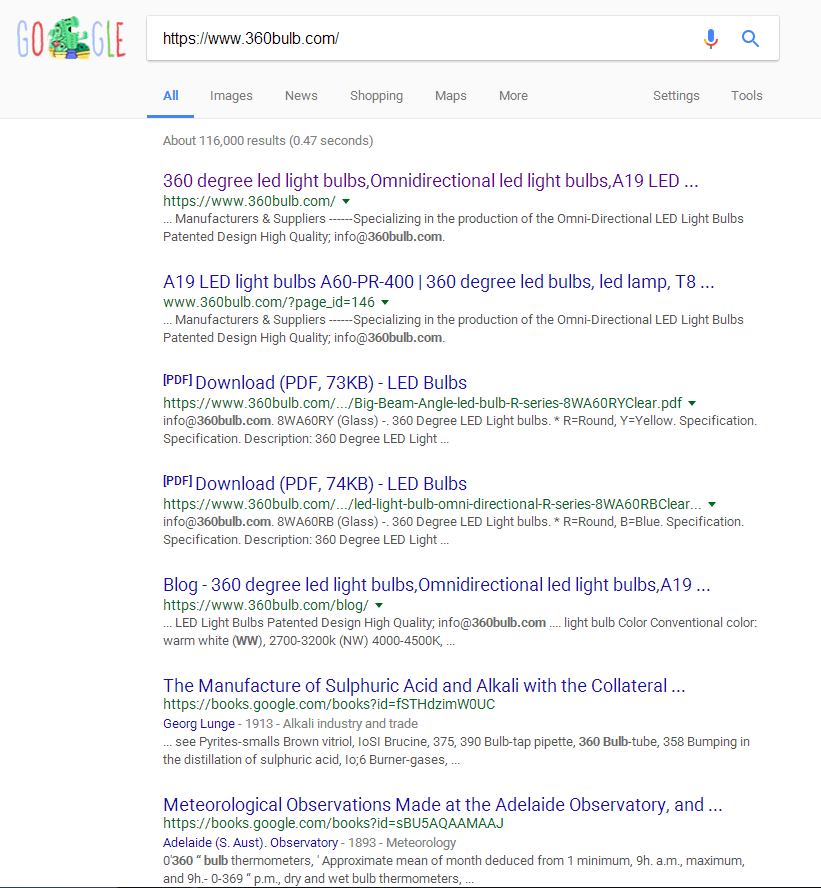Expand dropdown arrow beside ?page_id=146 URL
The width and height of the screenshot is (821, 888).
point(385,302)
